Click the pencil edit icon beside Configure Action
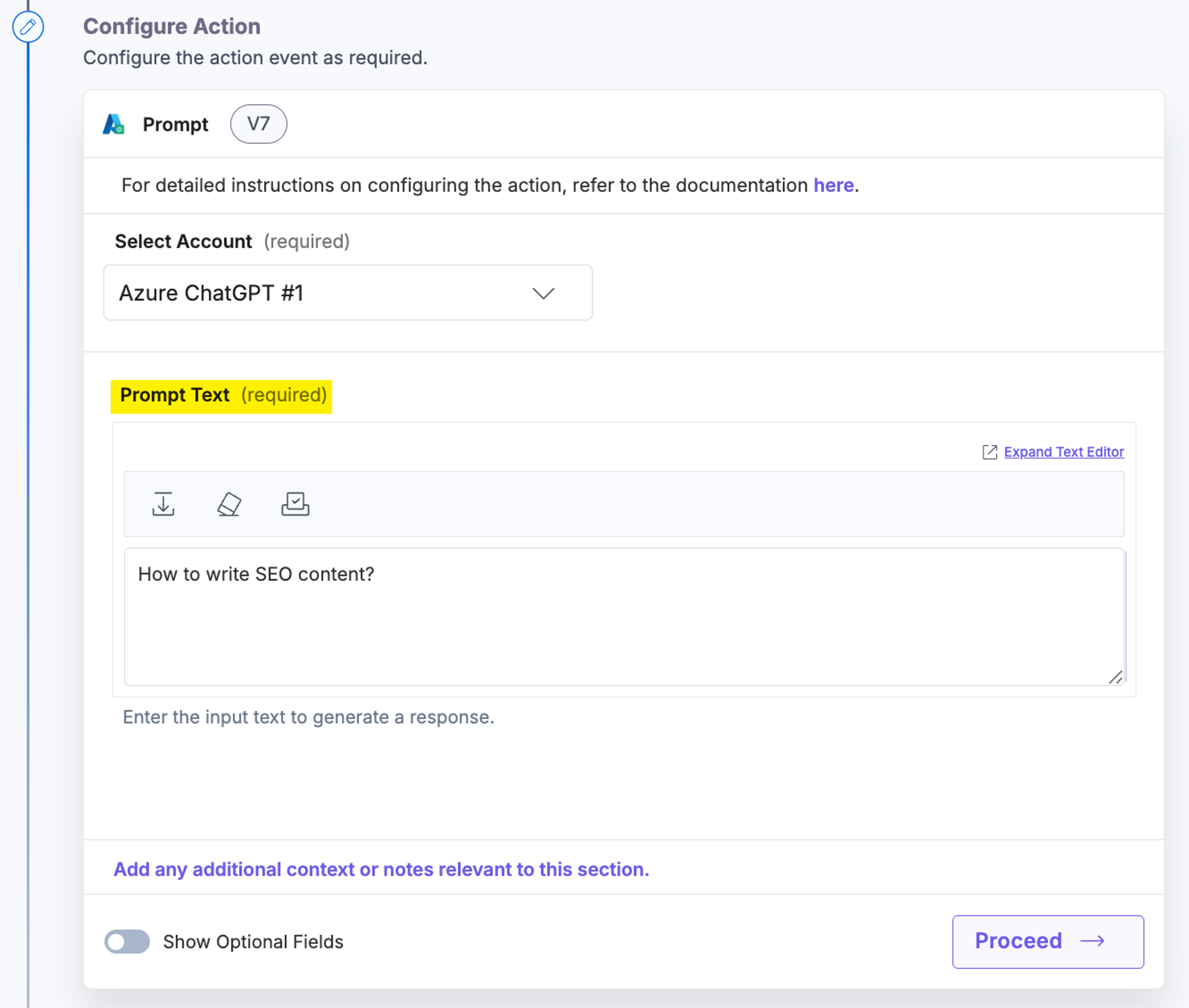The width and height of the screenshot is (1189, 1008). [x=28, y=26]
